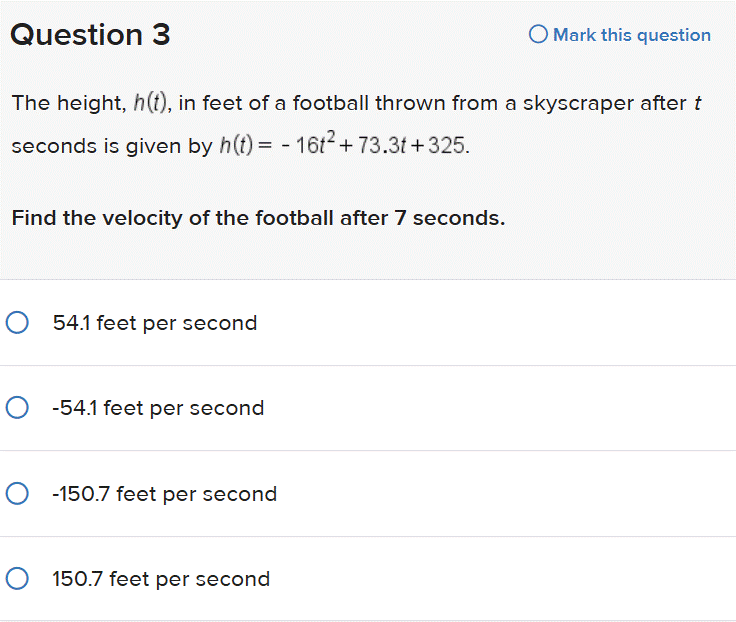This screenshot has width=736, height=622.
Task: Click "325" at the end of the formula
Action: pos(447,146)
